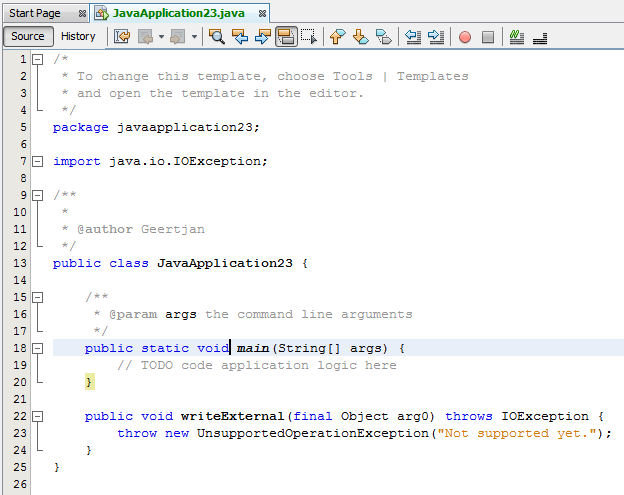This screenshot has height=495, width=624.
Task: Go to the previous bookmark
Action: [x=337, y=37]
